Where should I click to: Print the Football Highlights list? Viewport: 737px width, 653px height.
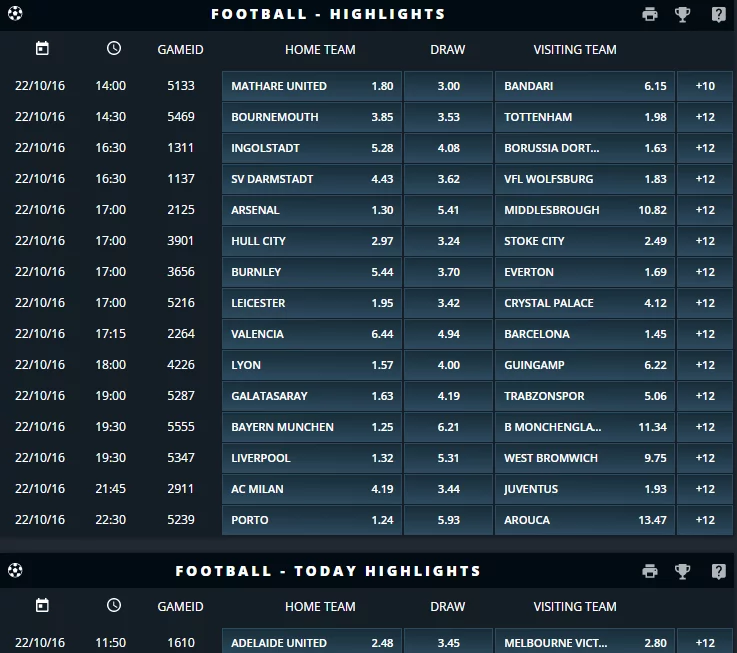point(650,14)
